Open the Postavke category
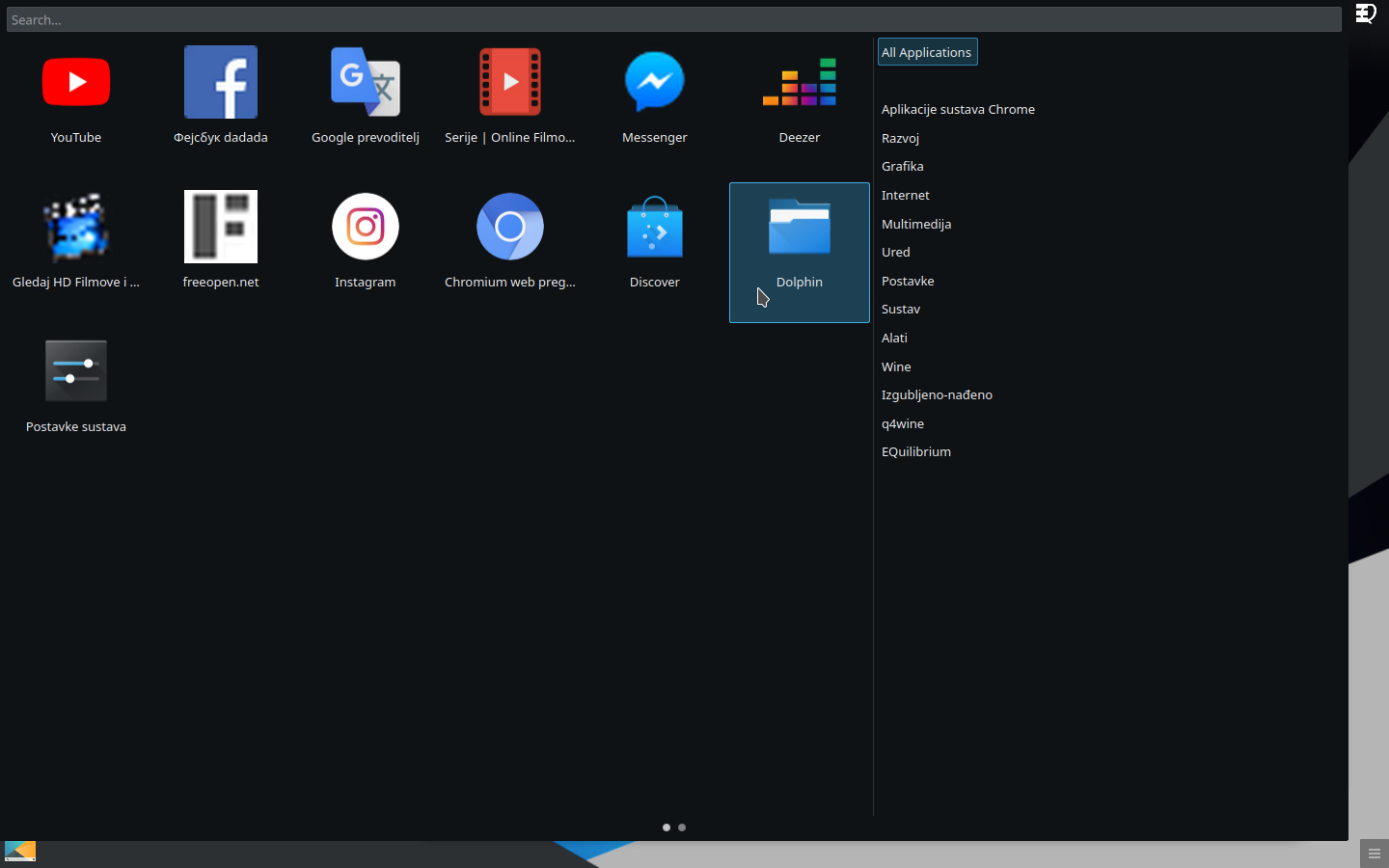The height and width of the screenshot is (868, 1389). [907, 281]
